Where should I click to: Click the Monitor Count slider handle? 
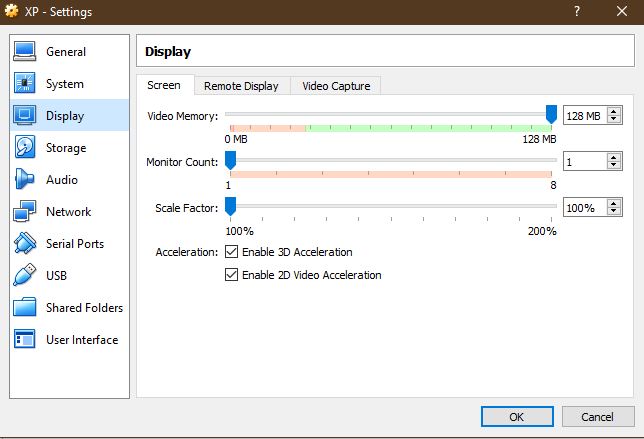pyautogui.click(x=230, y=160)
